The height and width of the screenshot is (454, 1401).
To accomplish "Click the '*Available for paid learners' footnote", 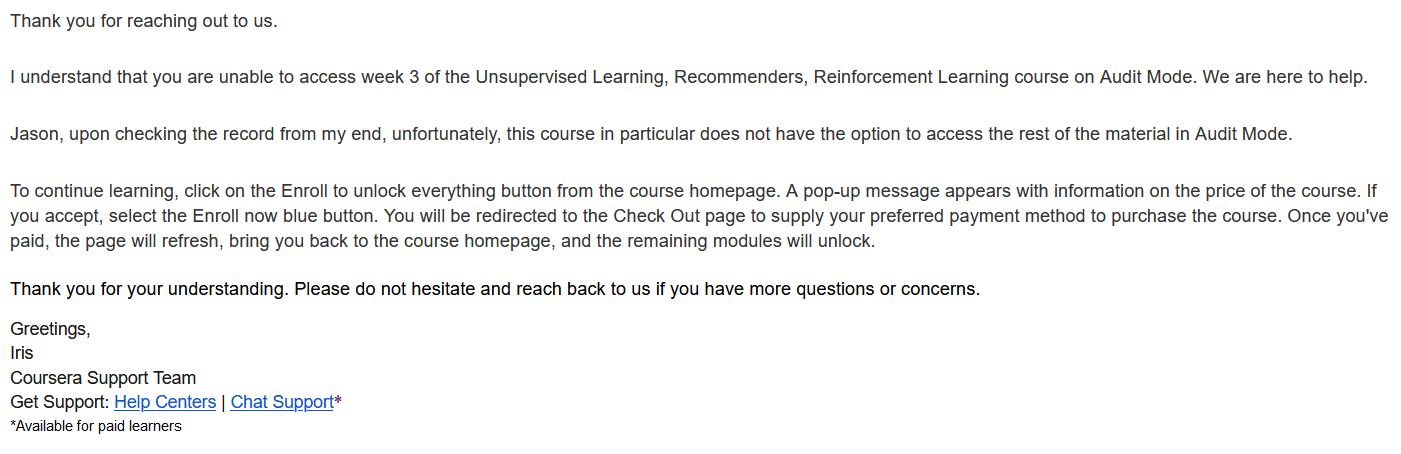I will (95, 426).
